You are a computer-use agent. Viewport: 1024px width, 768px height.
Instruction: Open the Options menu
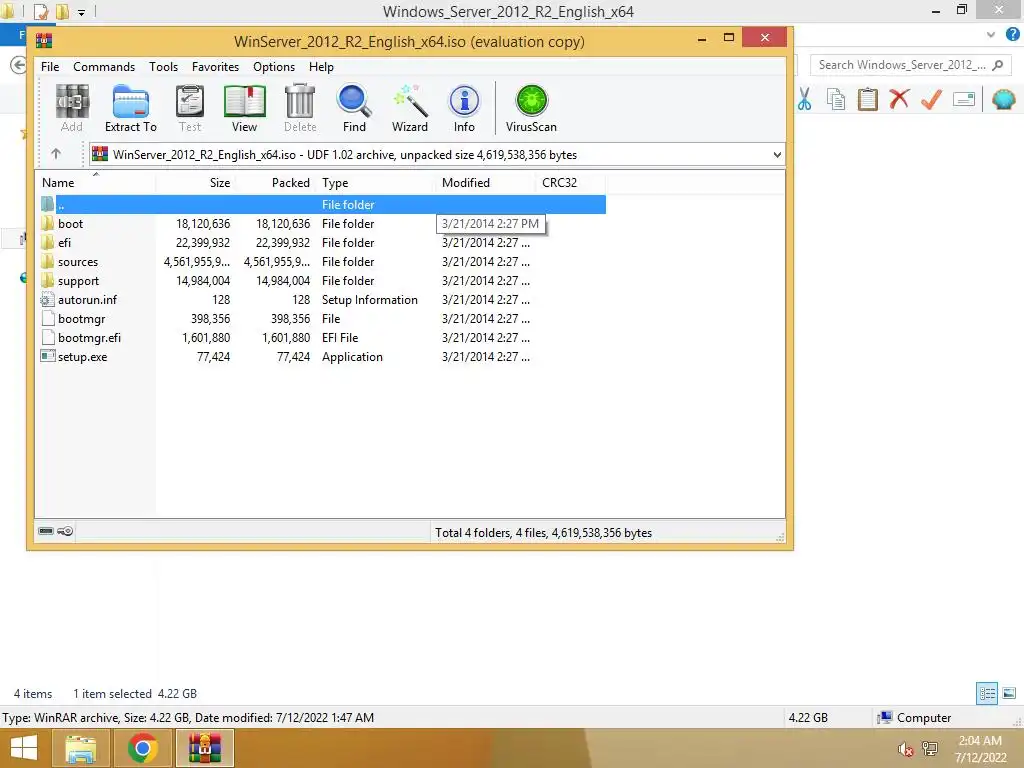point(274,67)
